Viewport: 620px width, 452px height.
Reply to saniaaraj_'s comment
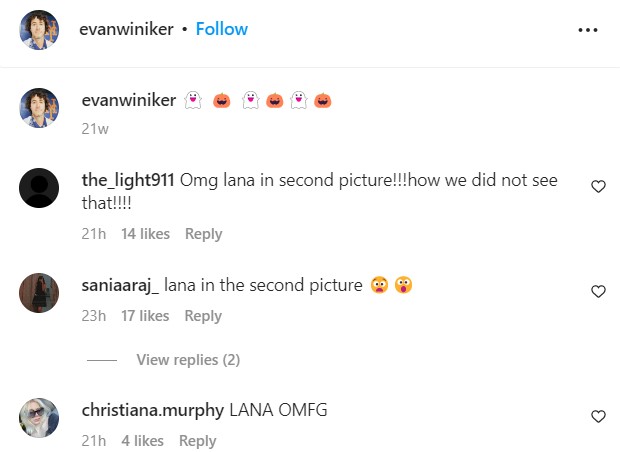coord(203,316)
